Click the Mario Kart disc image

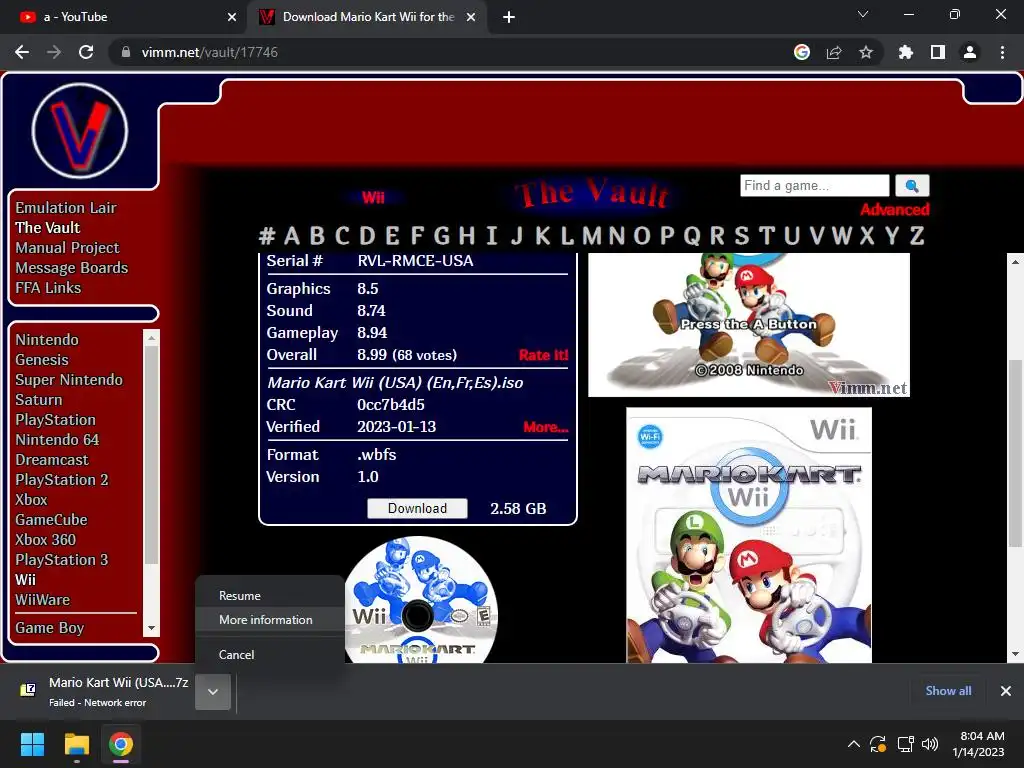421,600
